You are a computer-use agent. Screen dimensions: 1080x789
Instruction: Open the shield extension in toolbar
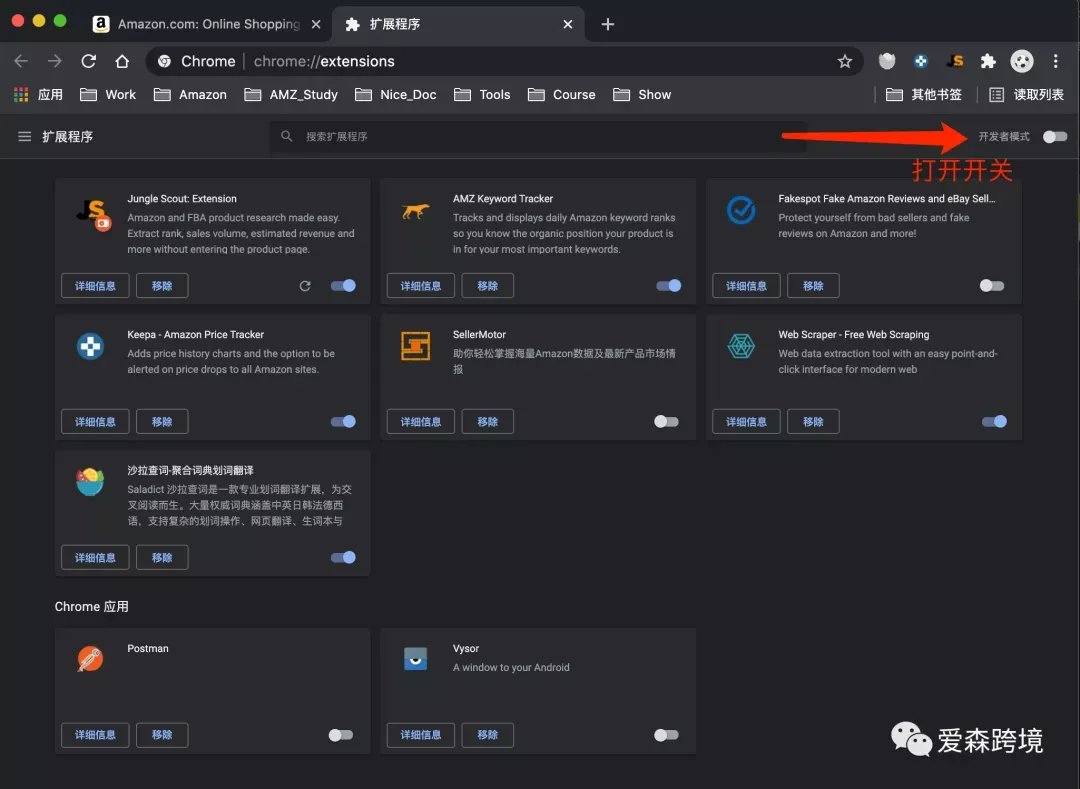tap(886, 61)
